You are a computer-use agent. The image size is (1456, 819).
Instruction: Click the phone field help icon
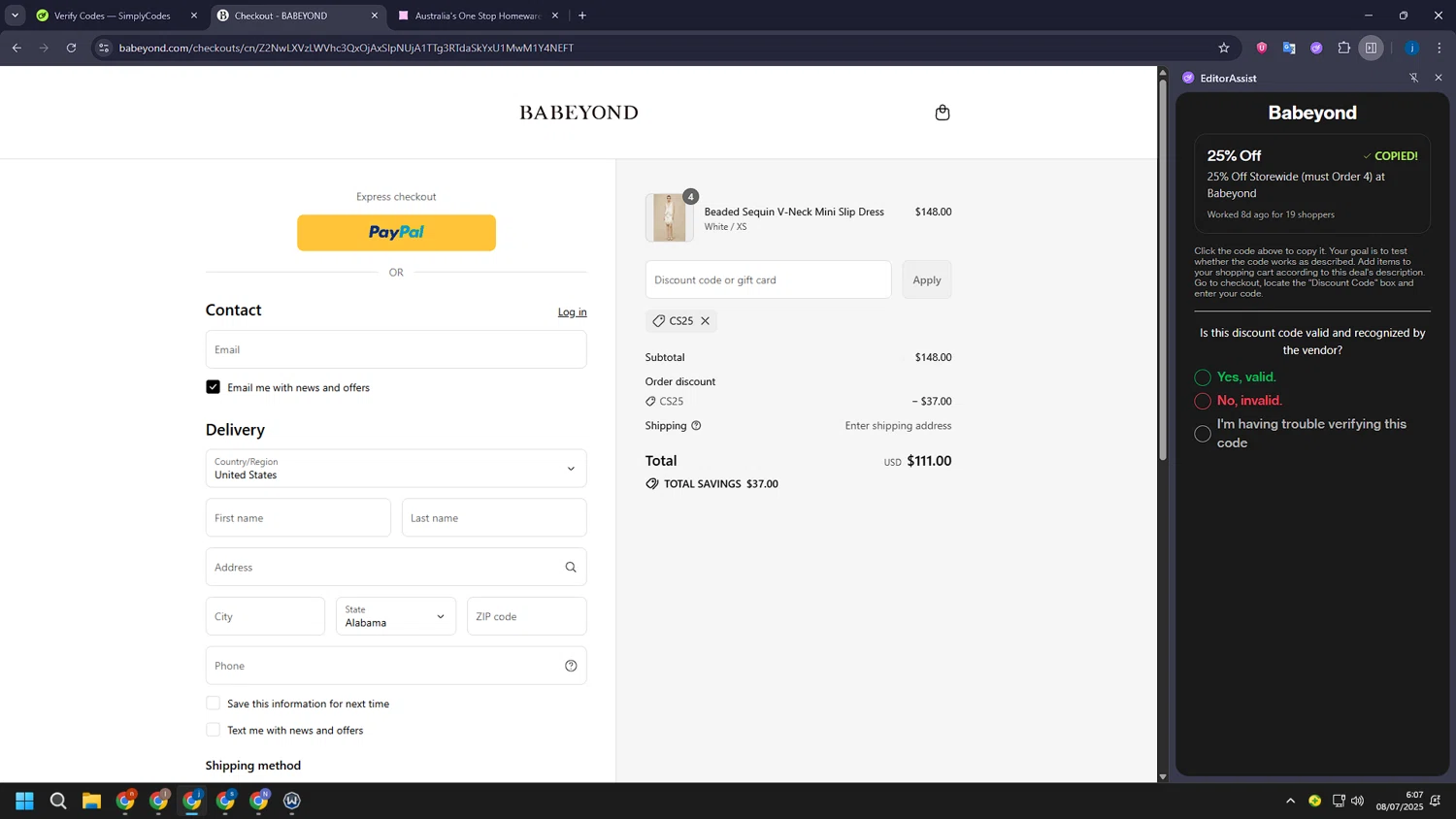(571, 666)
